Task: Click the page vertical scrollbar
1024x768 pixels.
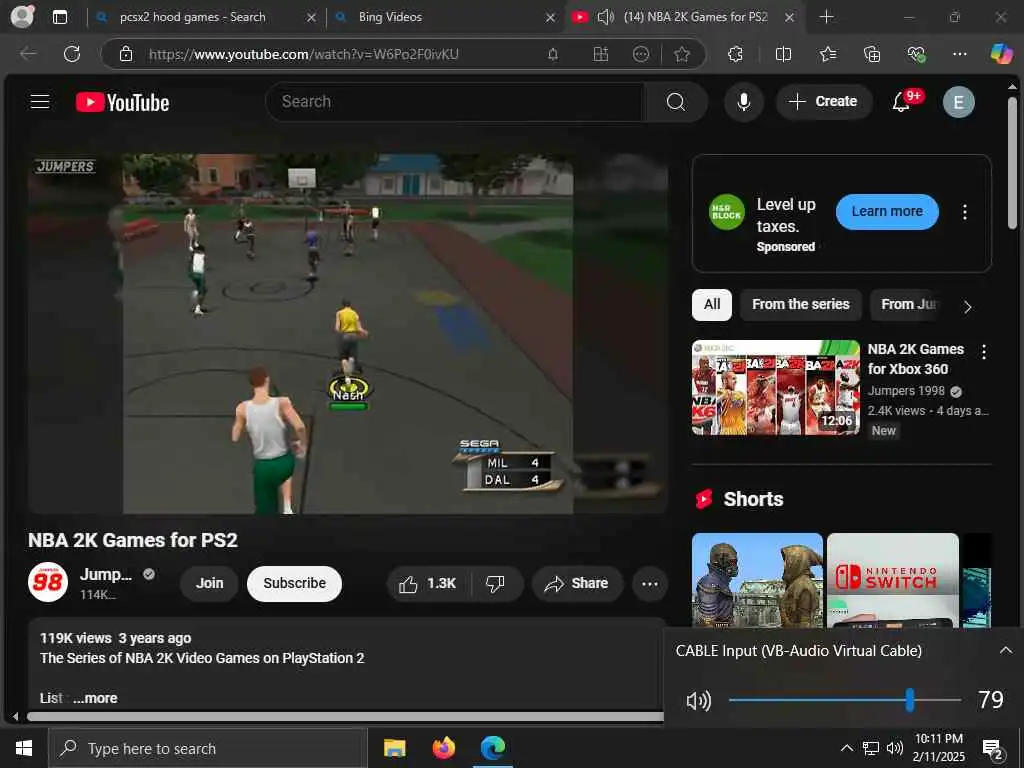Action: click(1012, 163)
